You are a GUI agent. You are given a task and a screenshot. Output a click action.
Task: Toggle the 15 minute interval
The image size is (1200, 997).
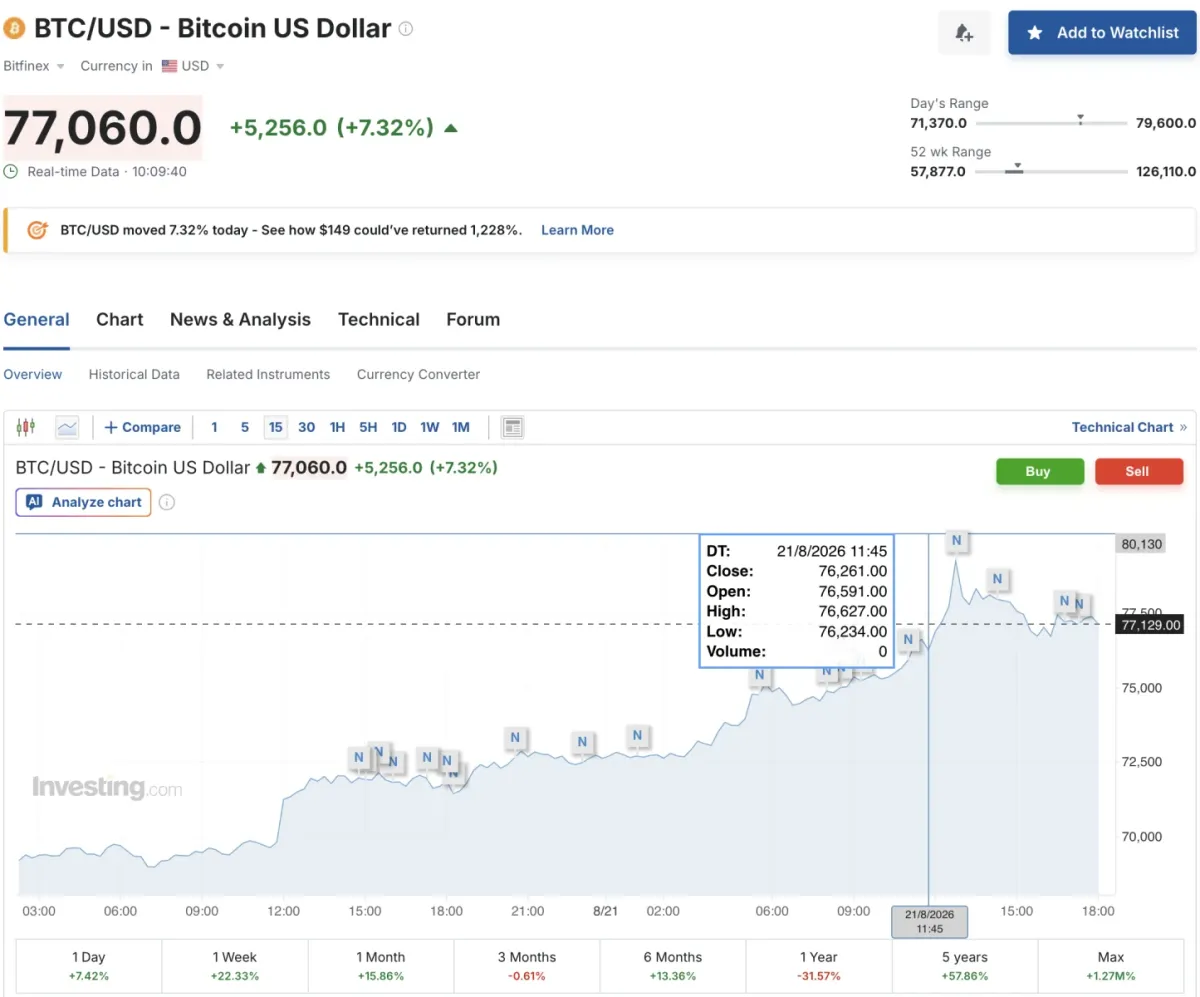276,427
